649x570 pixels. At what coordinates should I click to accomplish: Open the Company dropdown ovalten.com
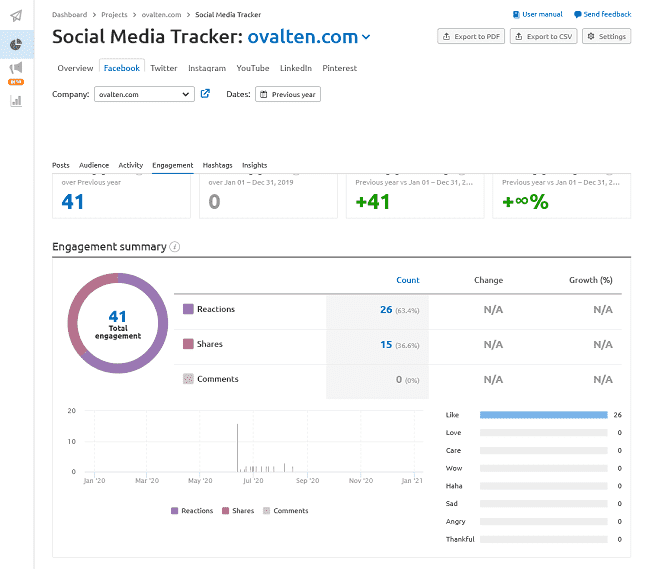[x=144, y=94]
